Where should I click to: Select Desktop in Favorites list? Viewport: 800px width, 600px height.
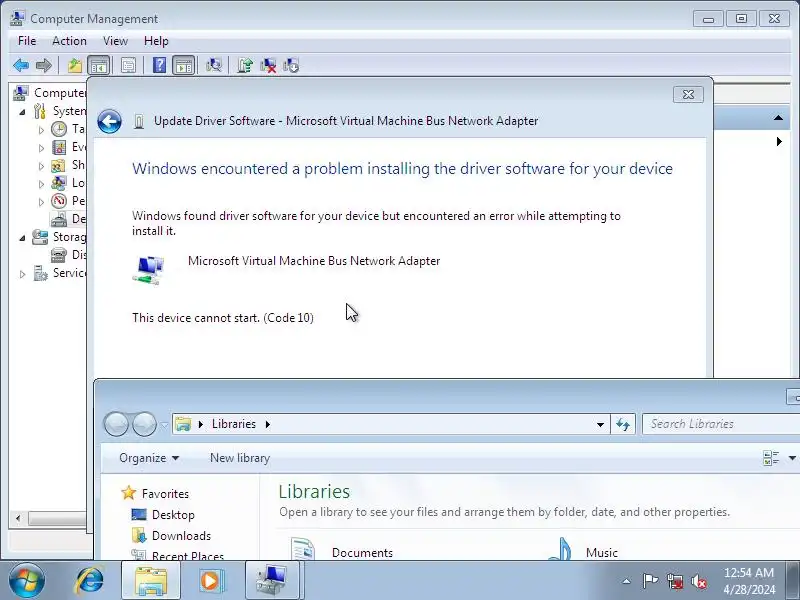(173, 515)
